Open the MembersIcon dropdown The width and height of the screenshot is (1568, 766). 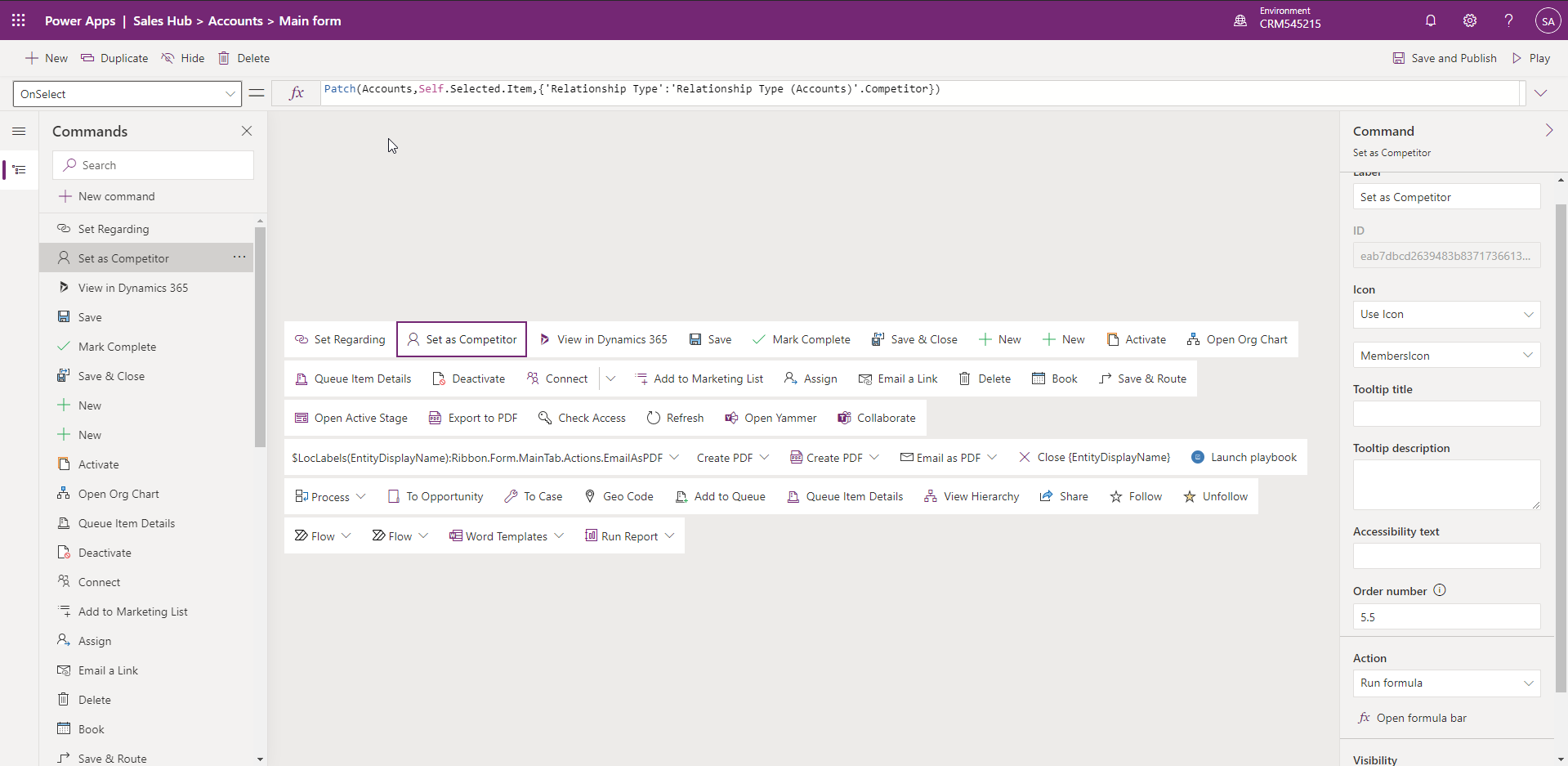1446,356
